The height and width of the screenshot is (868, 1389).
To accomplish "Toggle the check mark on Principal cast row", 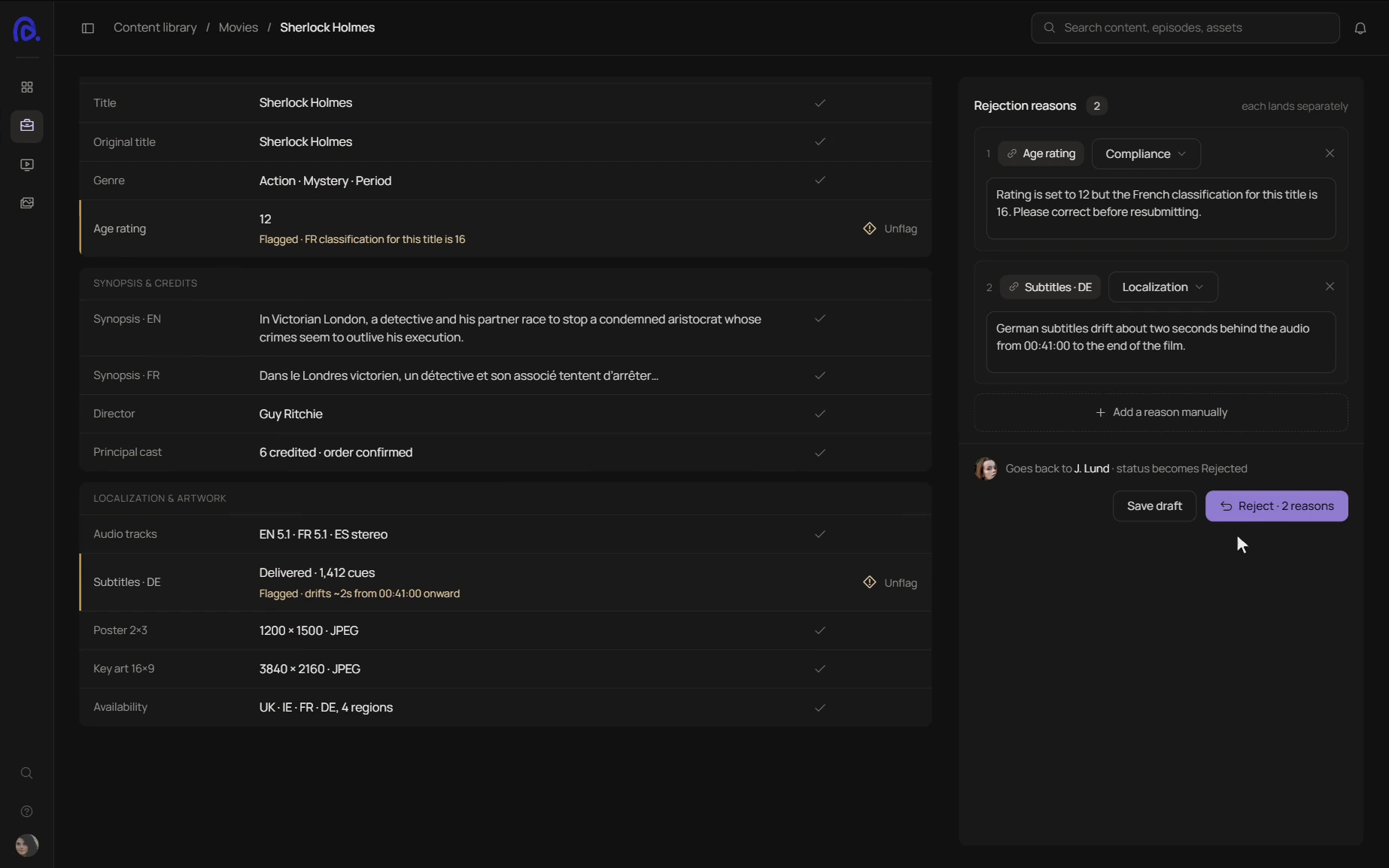I will [x=820, y=453].
